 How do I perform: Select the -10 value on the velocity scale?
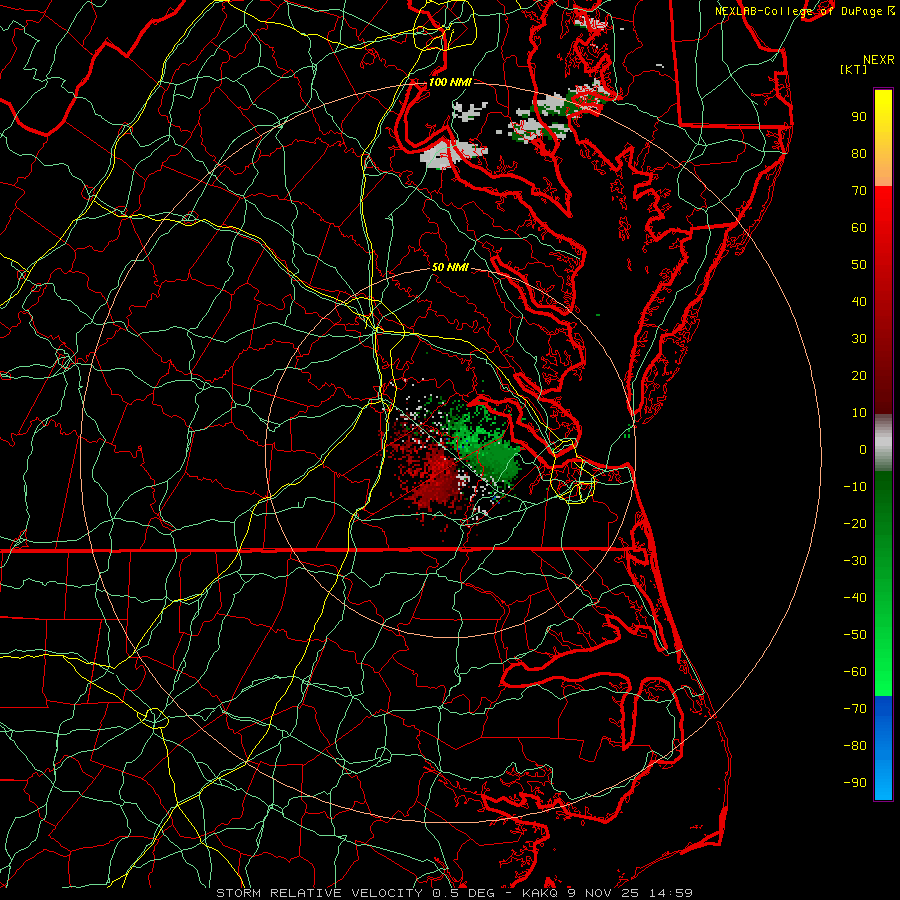coord(855,487)
